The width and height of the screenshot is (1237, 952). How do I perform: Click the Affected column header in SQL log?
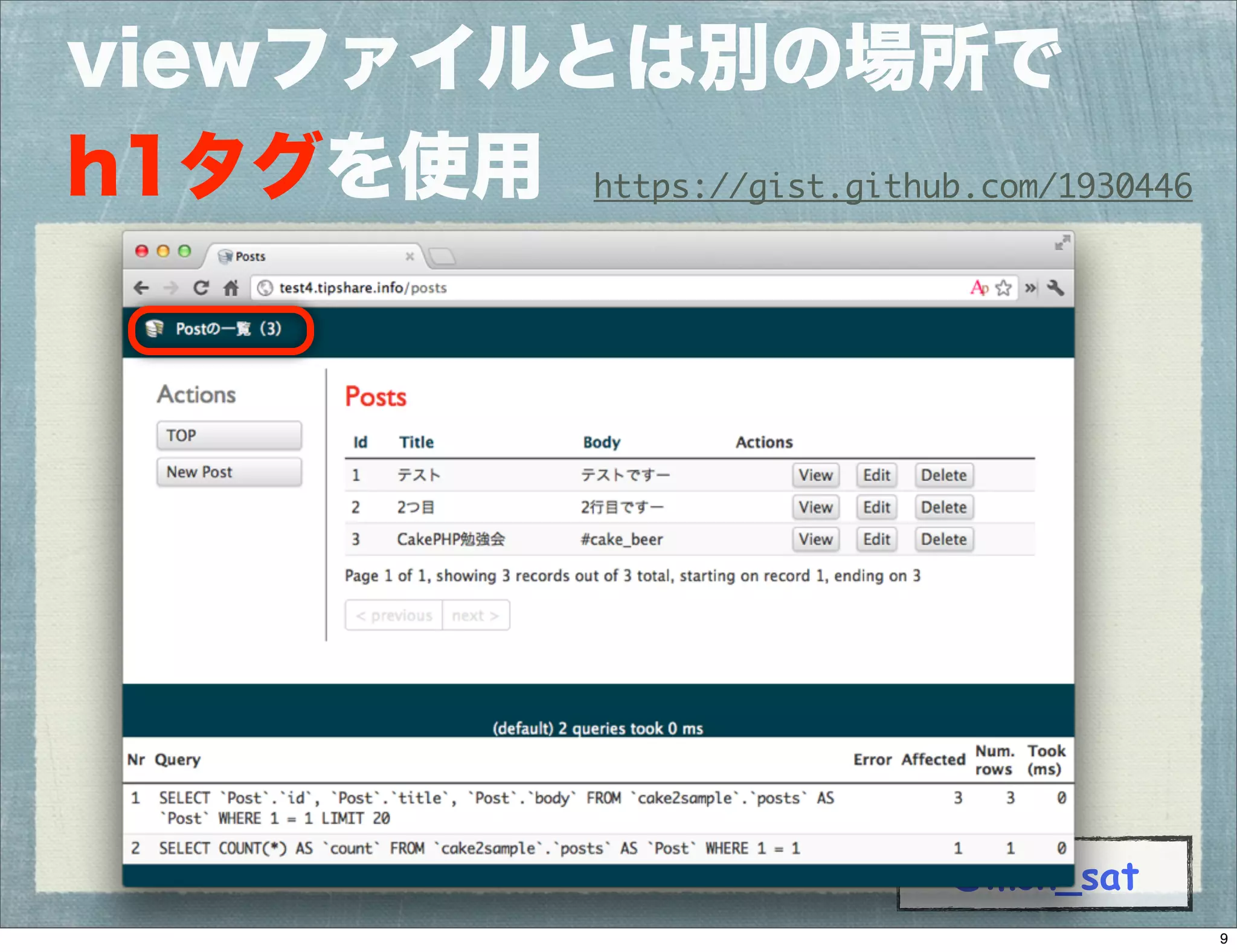click(x=933, y=760)
